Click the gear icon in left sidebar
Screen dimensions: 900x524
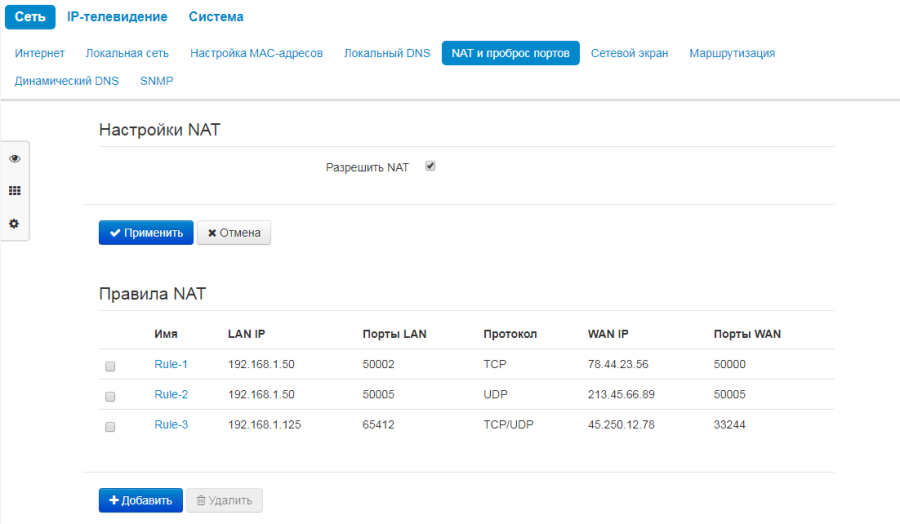[14, 224]
